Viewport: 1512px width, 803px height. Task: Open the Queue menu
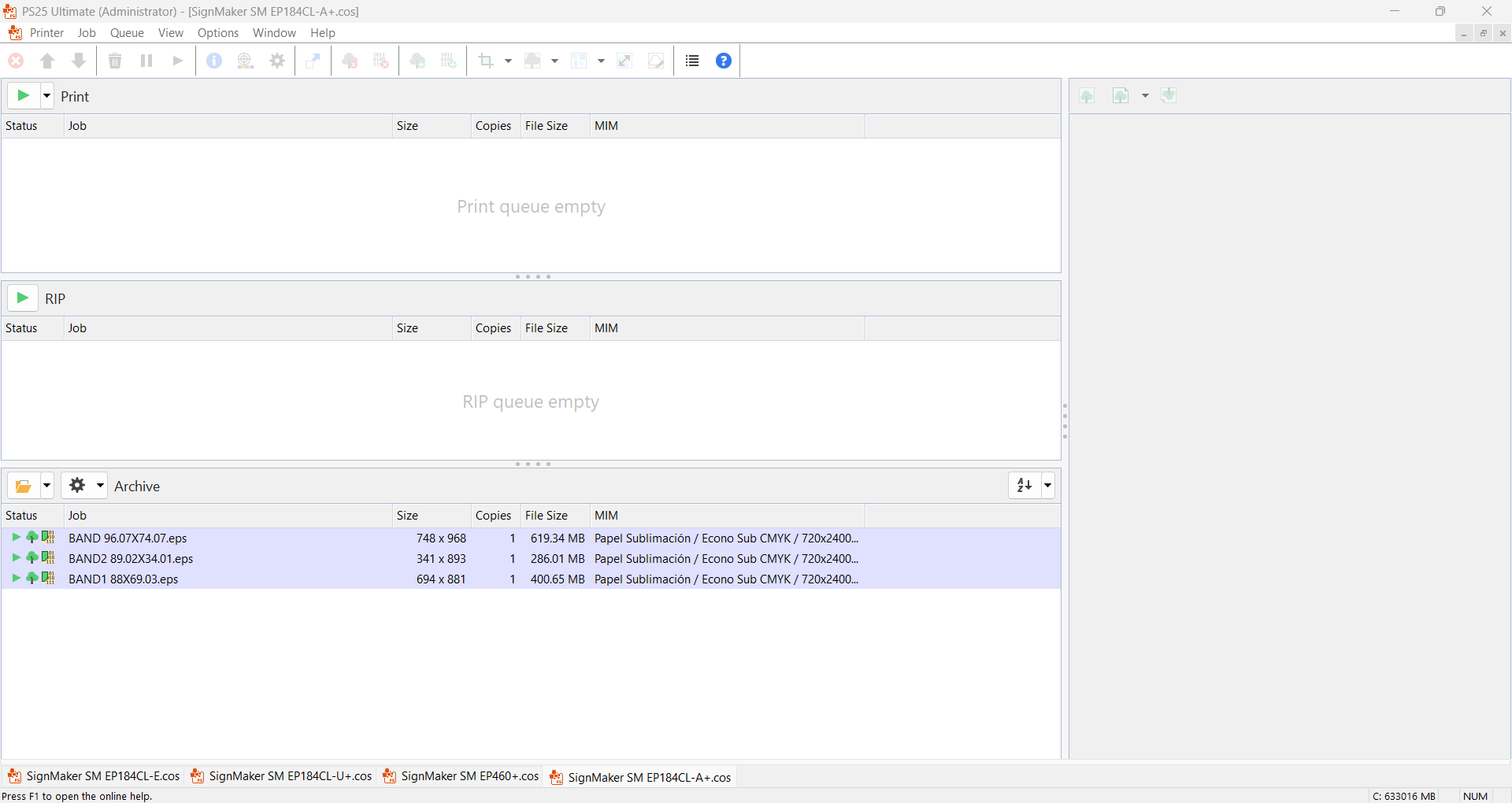127,33
